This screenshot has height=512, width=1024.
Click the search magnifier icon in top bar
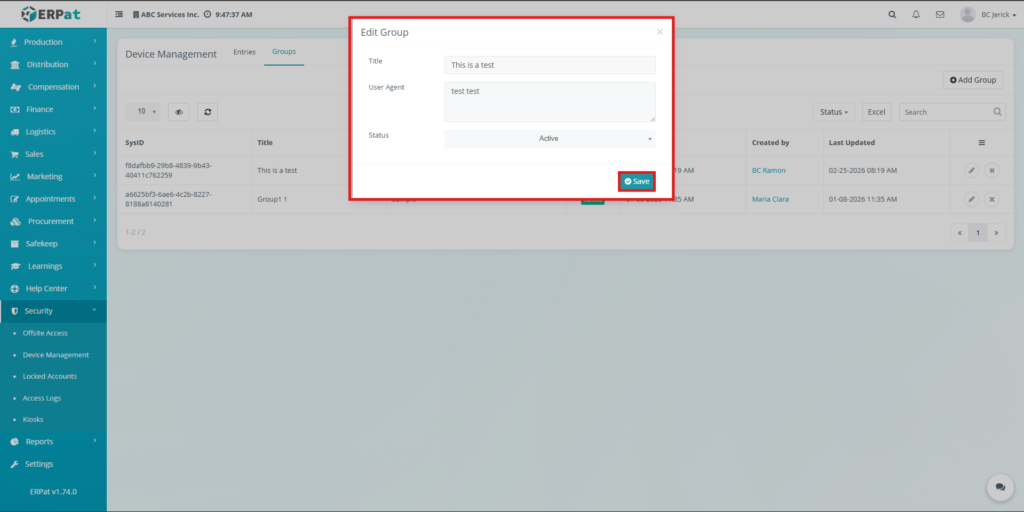[892, 15]
